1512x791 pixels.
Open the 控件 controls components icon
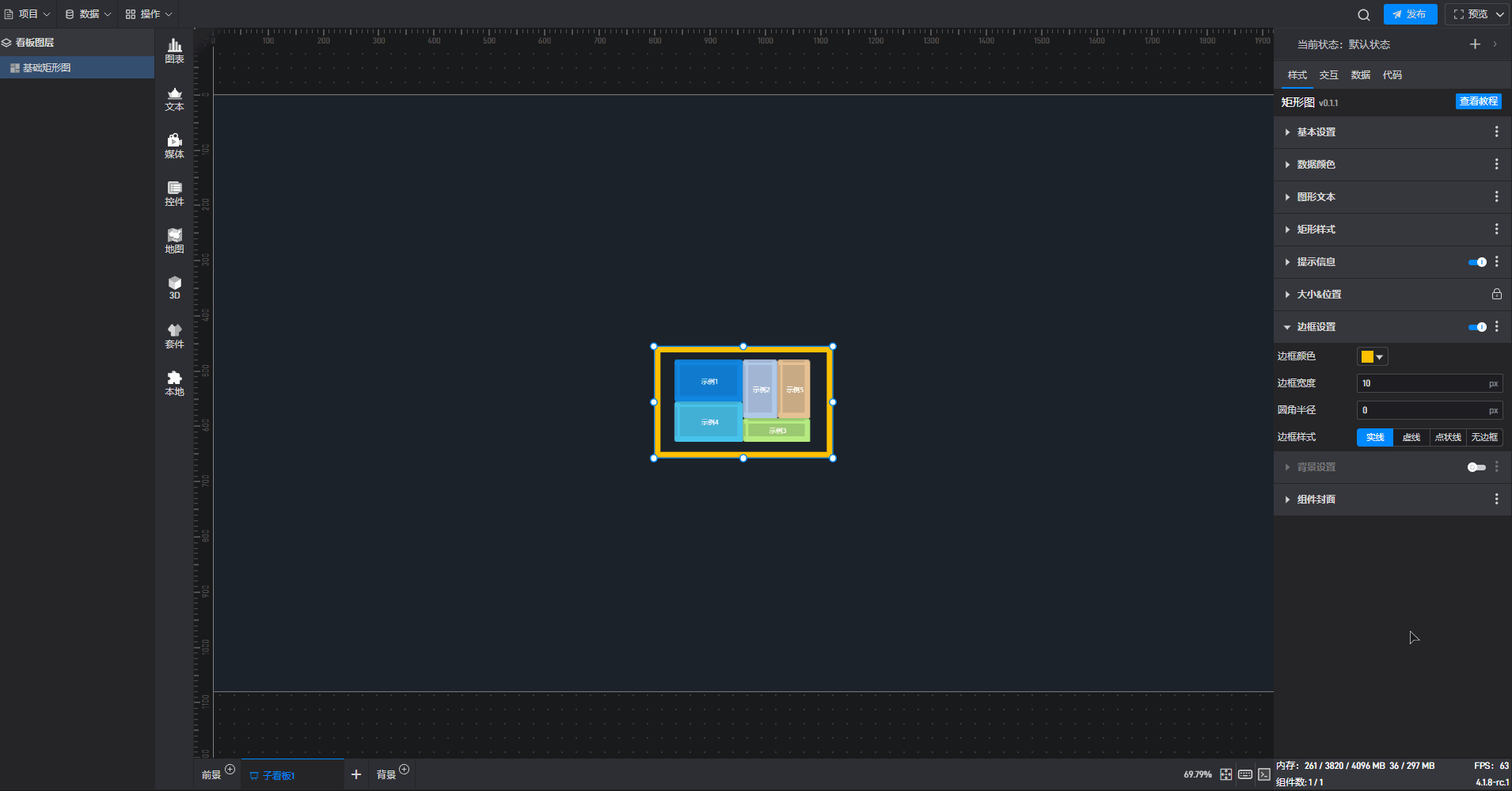coord(174,193)
